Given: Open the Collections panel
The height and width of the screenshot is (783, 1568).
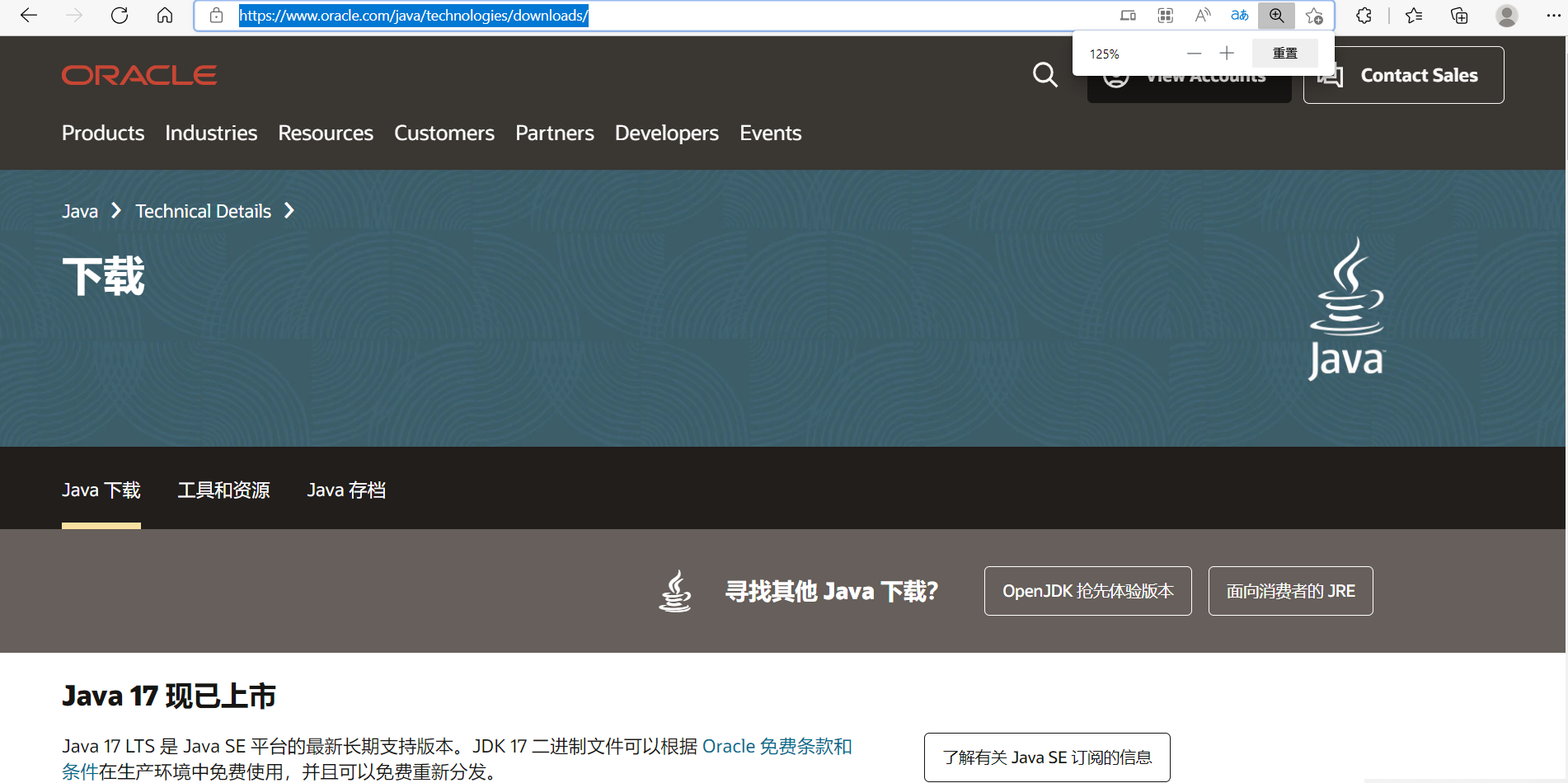Looking at the screenshot, I should click(1459, 16).
